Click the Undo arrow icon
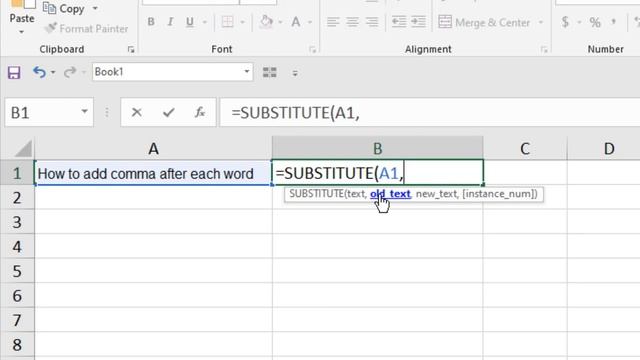Viewport: 640px width, 360px height. pyautogui.click(x=39, y=72)
